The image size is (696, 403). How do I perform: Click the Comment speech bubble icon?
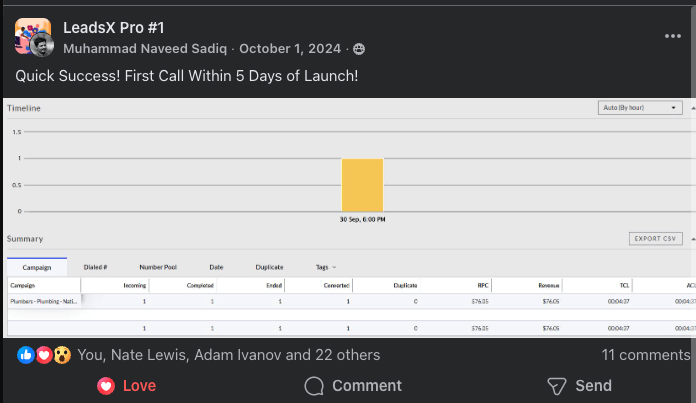coord(314,386)
